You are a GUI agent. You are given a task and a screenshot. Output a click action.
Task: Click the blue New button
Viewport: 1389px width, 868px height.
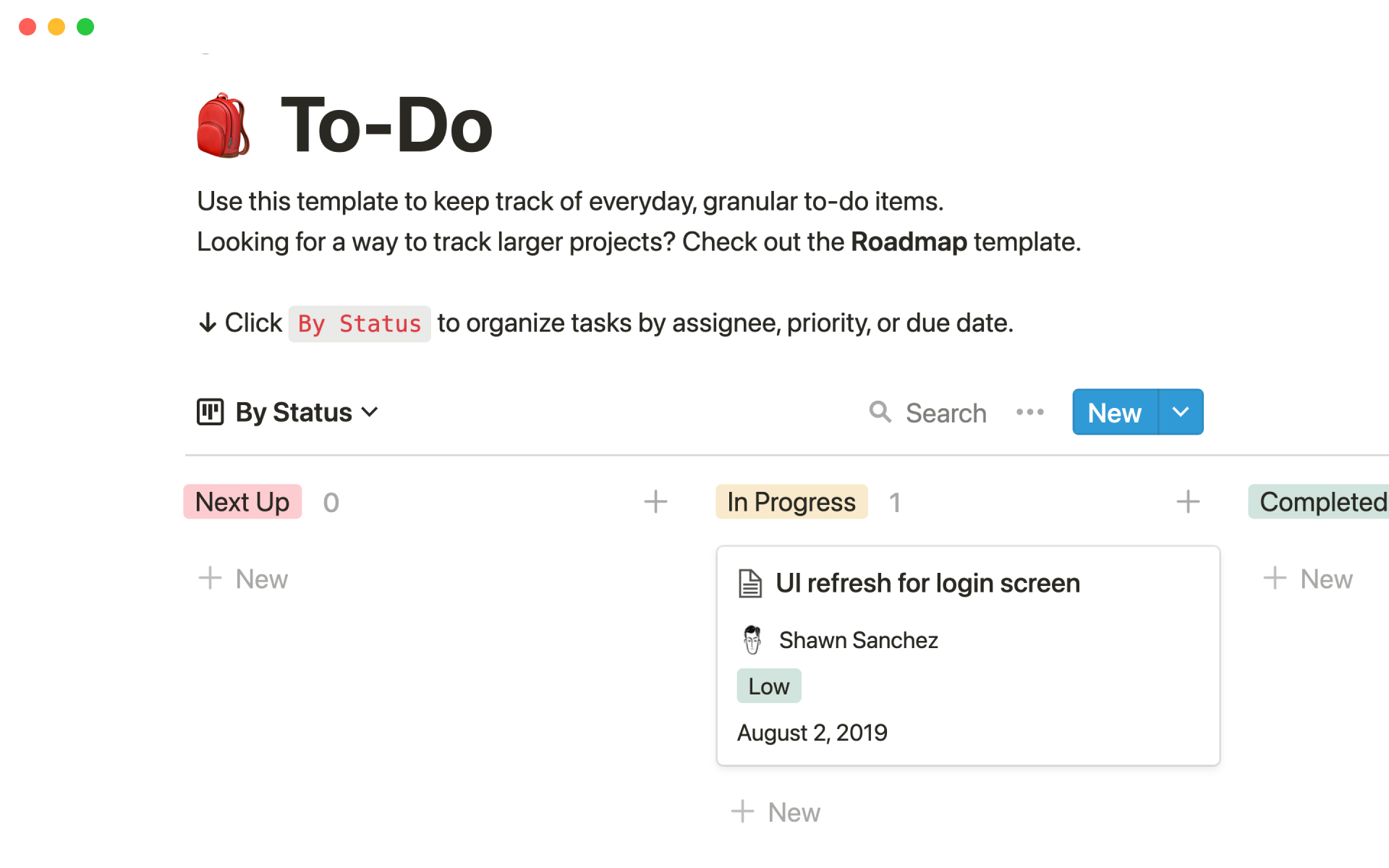[x=1113, y=412]
